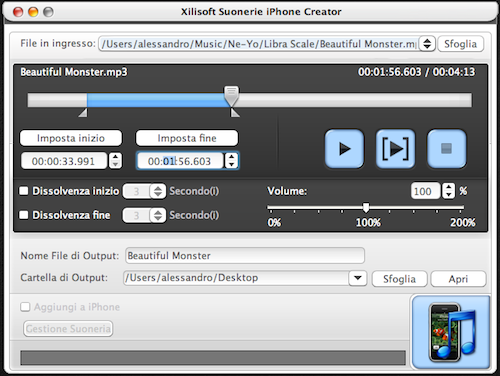This screenshot has height=376, width=500.
Task: Click the start time stepper arrows
Action: (115, 161)
